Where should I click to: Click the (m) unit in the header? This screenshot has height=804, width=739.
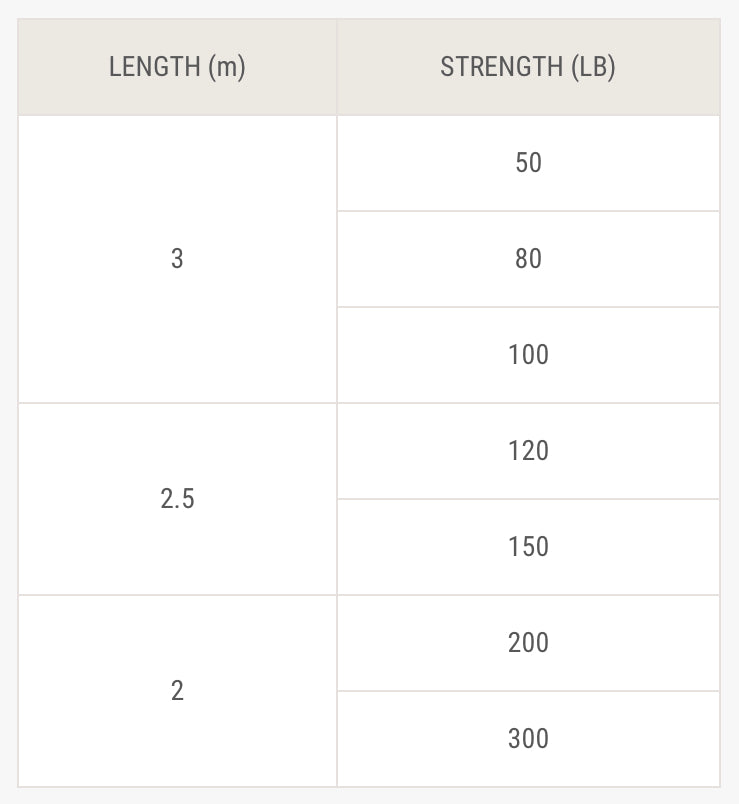point(227,67)
